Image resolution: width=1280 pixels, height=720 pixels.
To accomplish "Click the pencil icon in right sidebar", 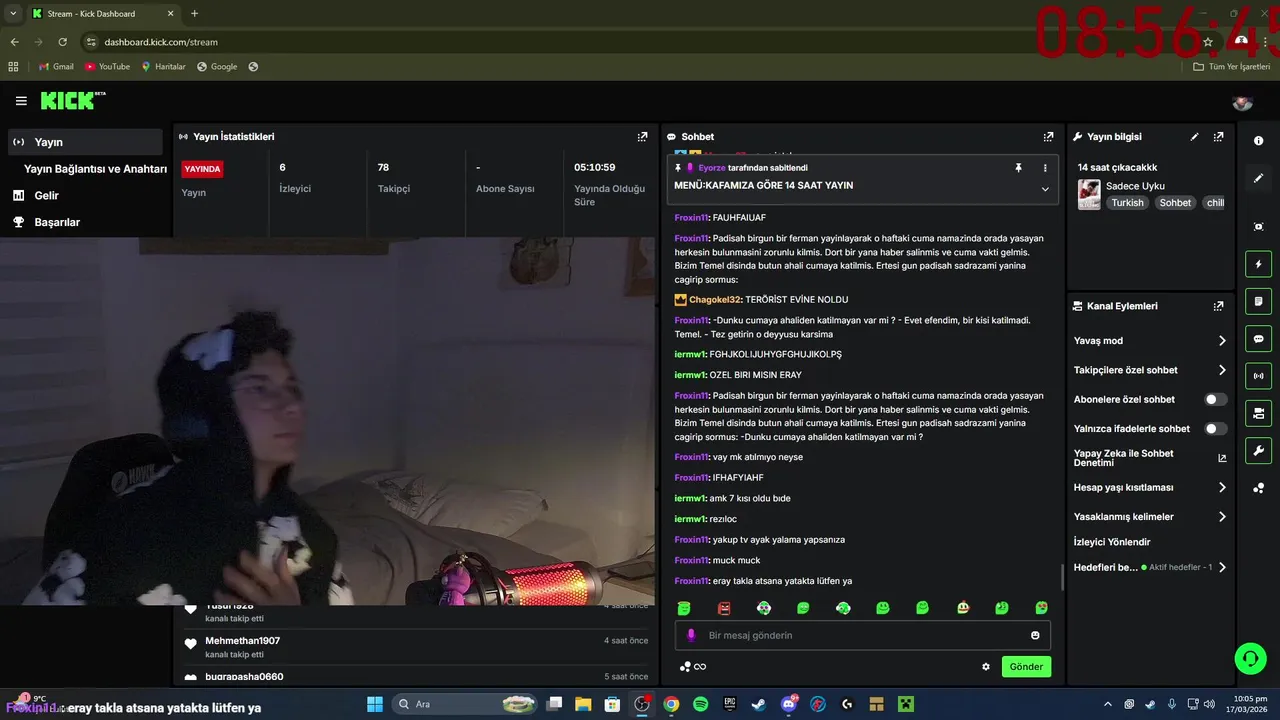I will pyautogui.click(x=1258, y=178).
